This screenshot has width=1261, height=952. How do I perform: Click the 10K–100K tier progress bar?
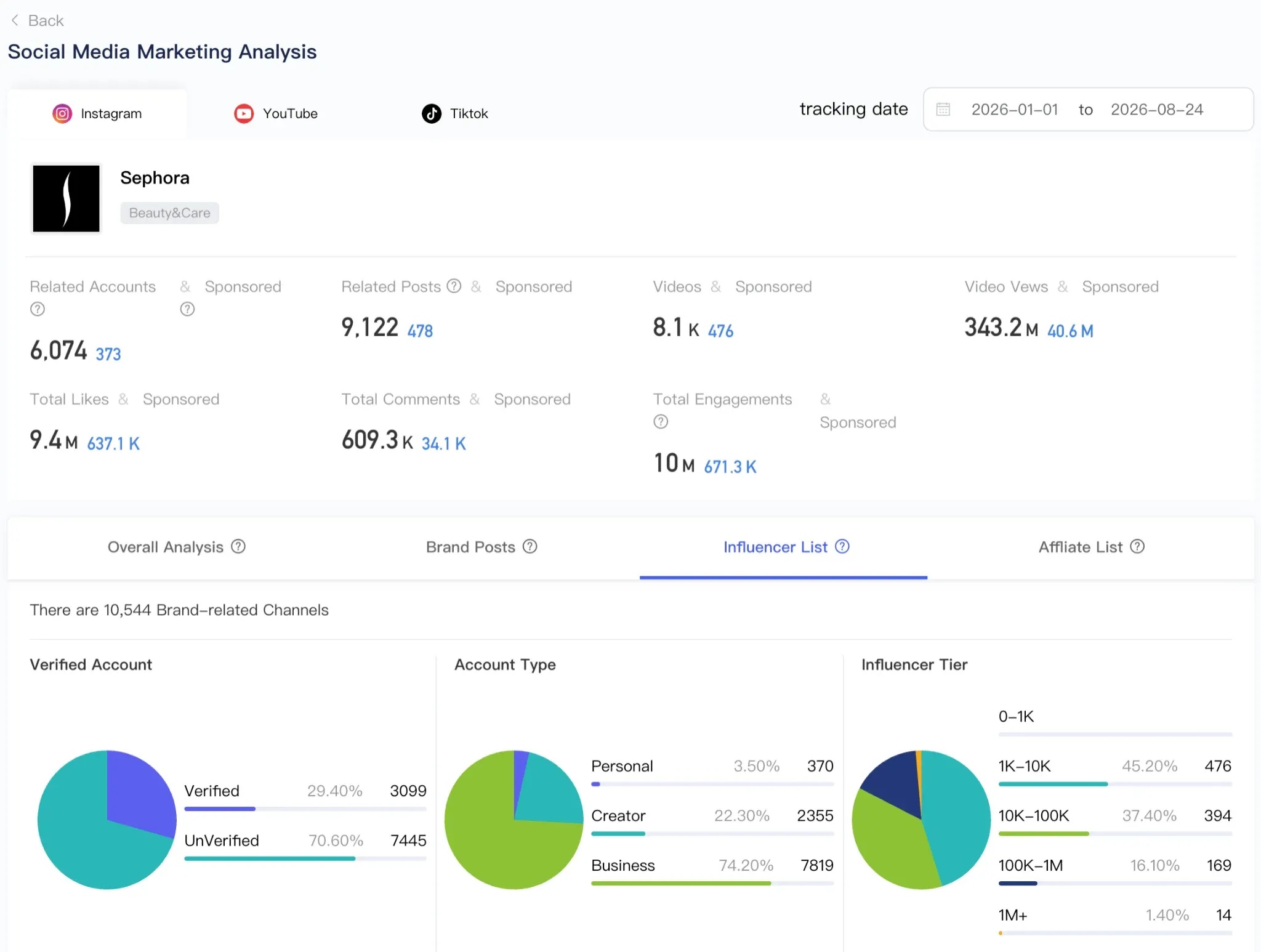pos(1115,833)
